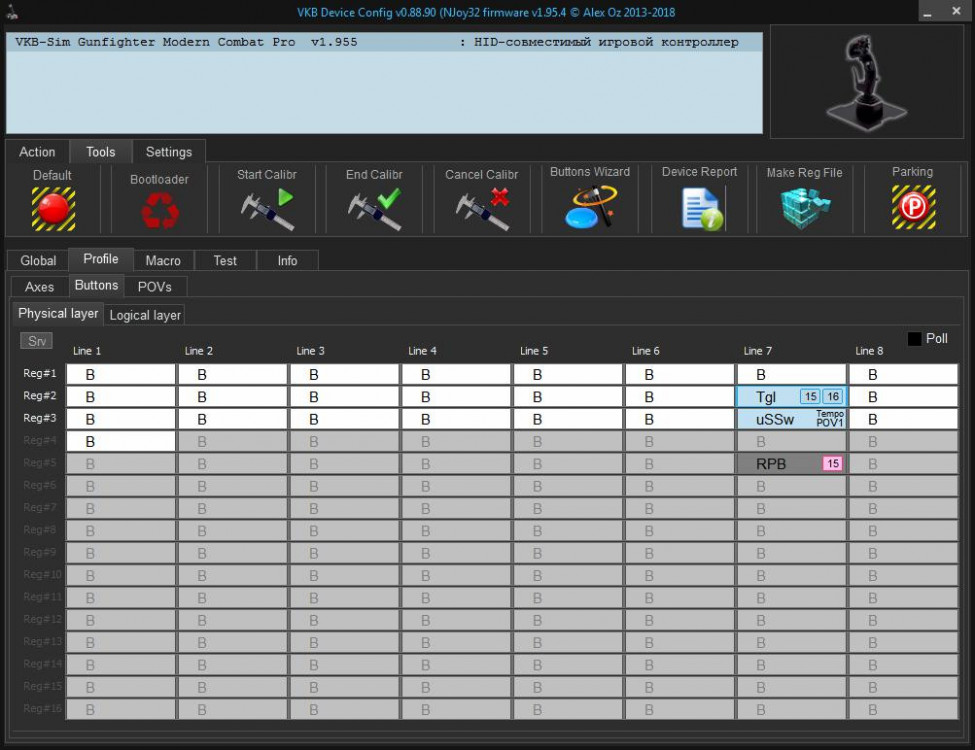Generate Device Report document icon
This screenshot has width=975, height=750.
(700, 208)
